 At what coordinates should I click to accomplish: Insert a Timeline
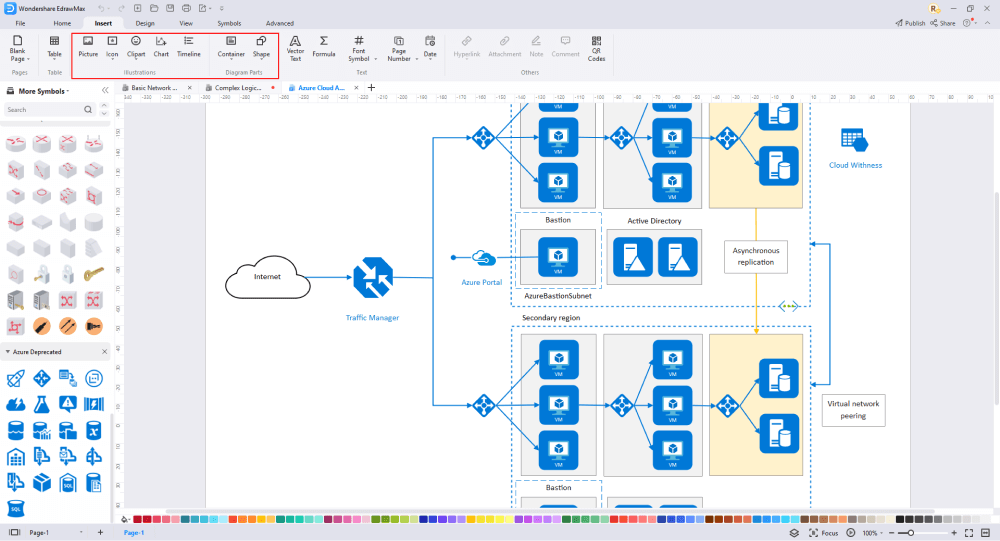[x=188, y=47]
